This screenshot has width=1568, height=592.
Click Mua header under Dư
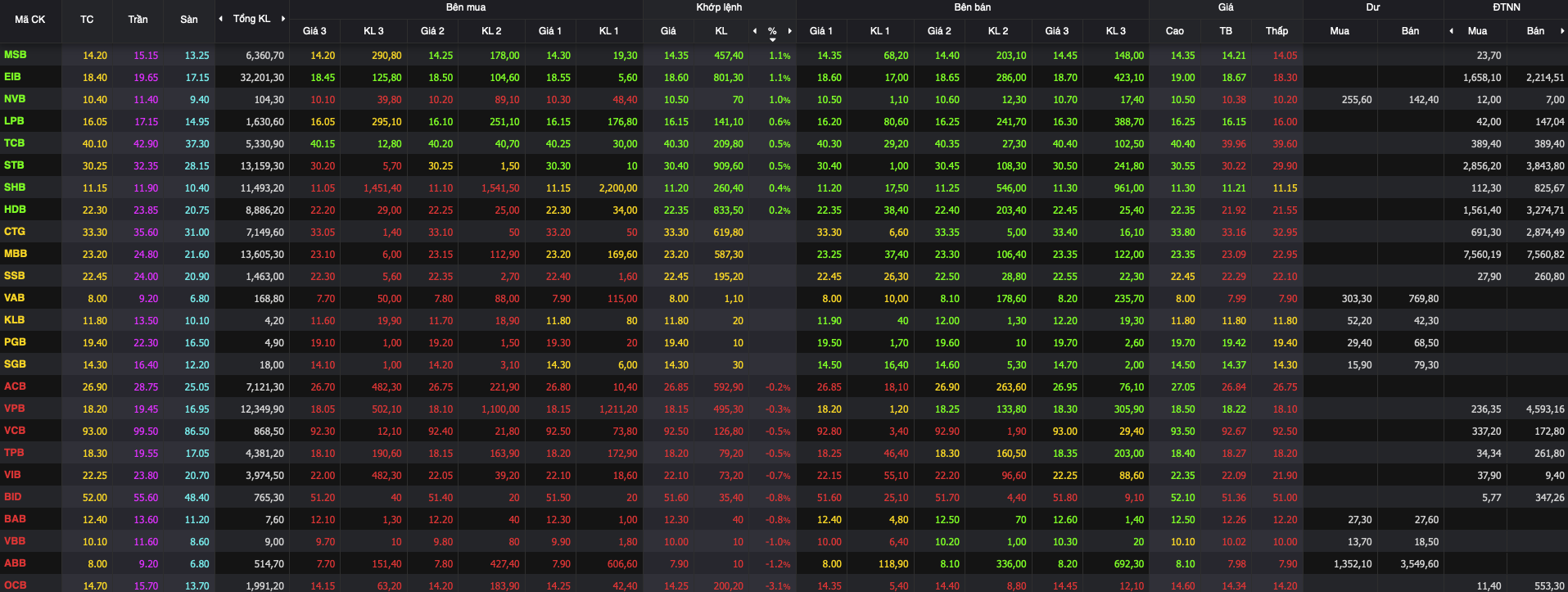(x=1340, y=31)
